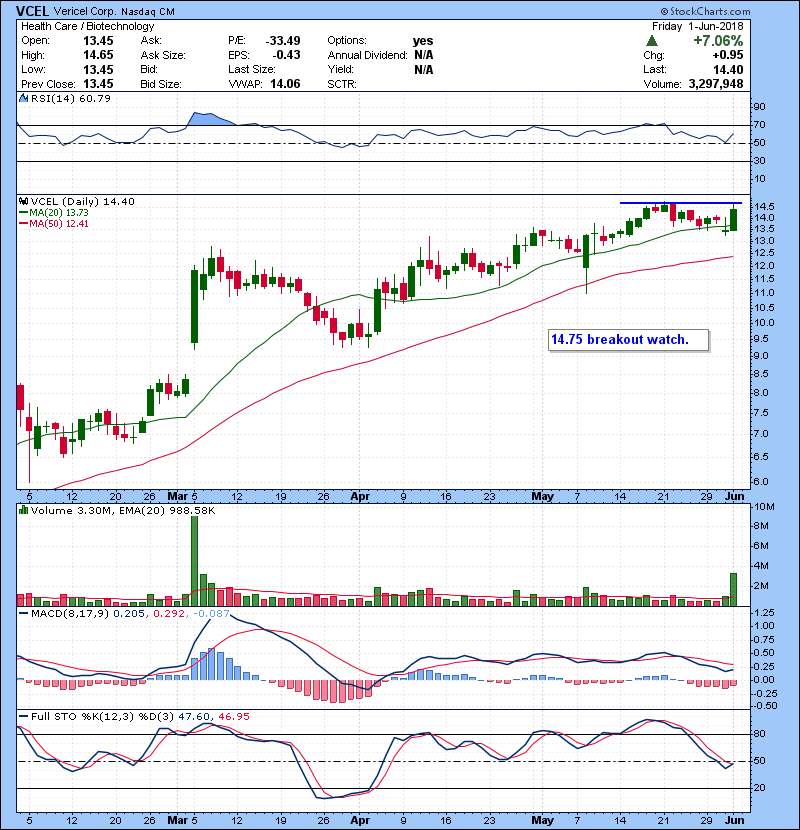Click the Full STO legend line marker
The height and width of the screenshot is (830, 800).
[x=23, y=716]
